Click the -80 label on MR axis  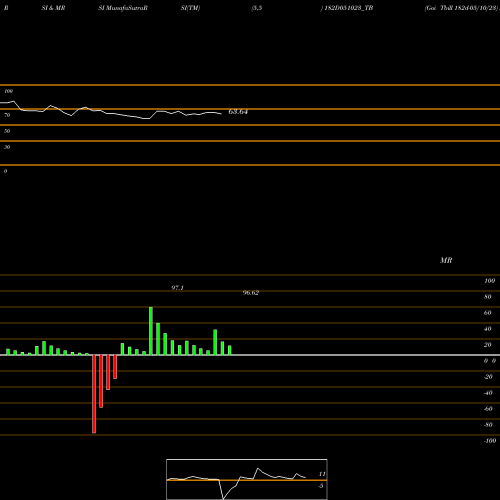[x=488, y=425]
